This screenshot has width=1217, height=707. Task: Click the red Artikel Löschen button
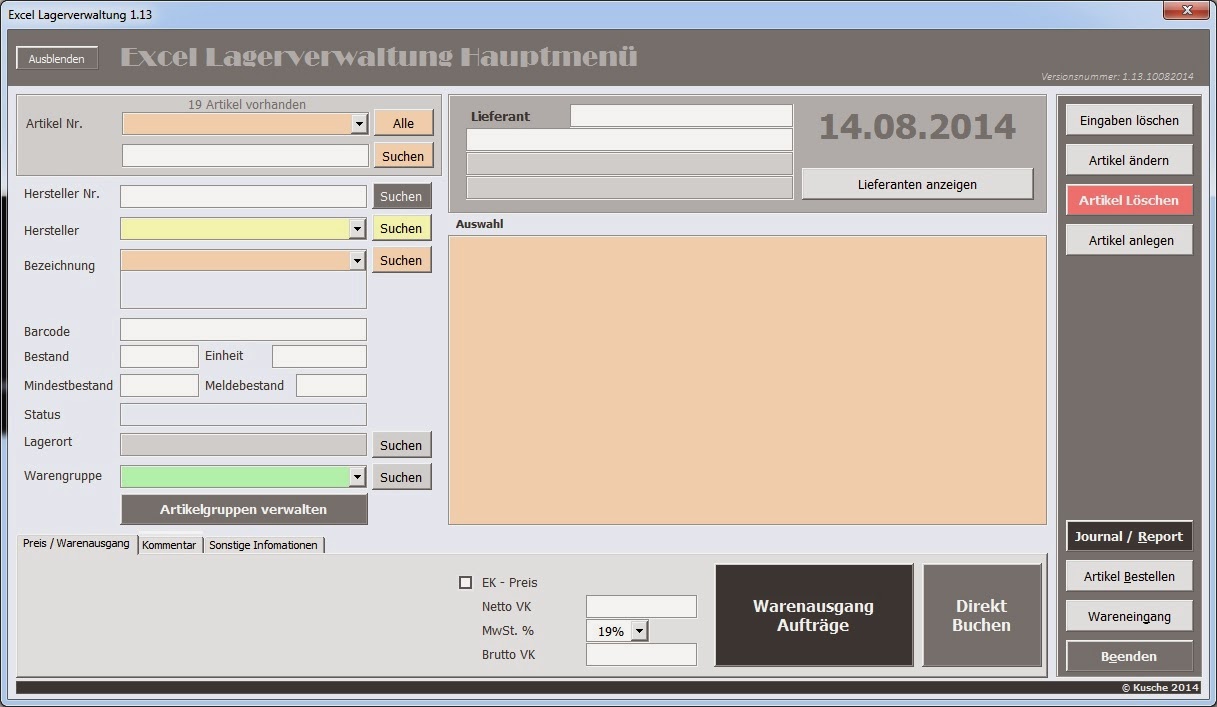(x=1129, y=200)
